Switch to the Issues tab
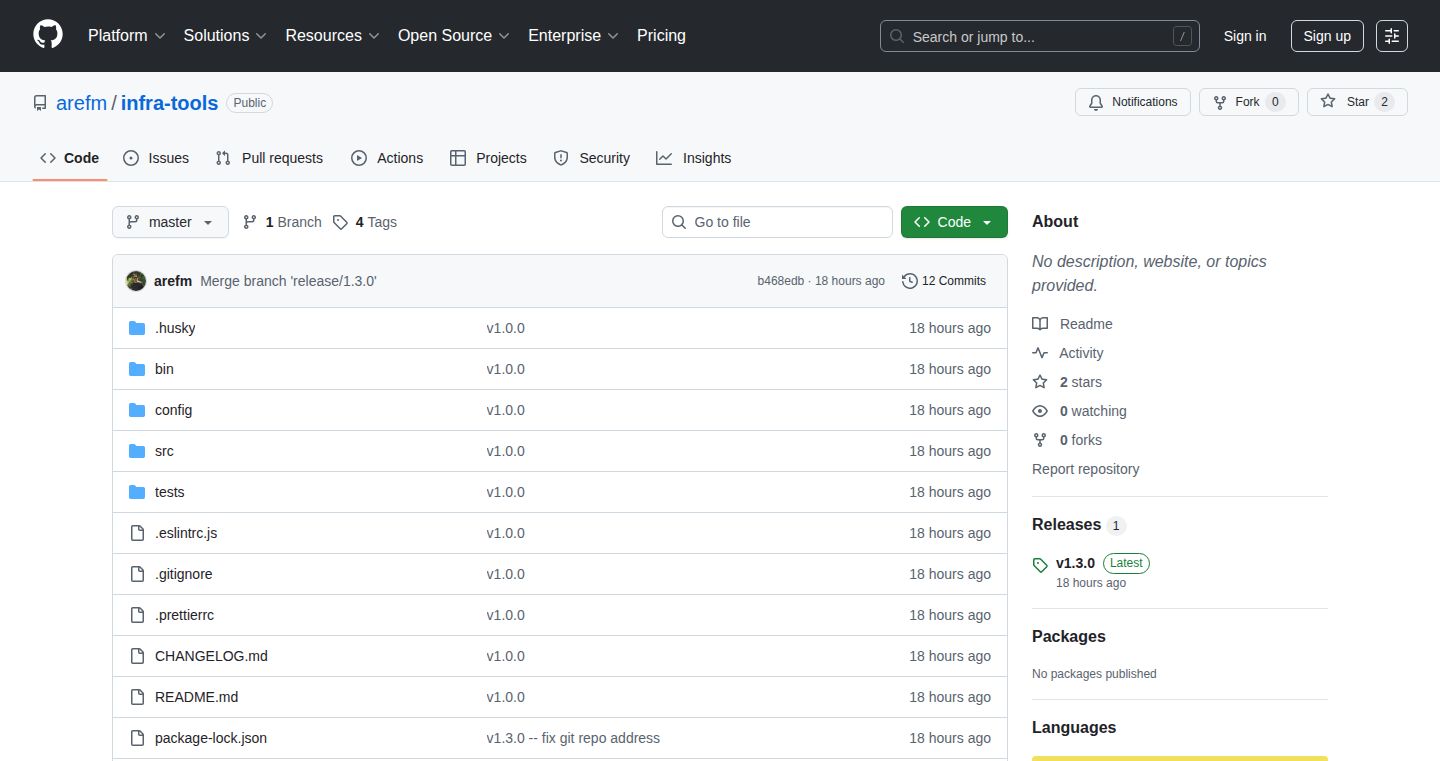This screenshot has height=761, width=1440. point(156,158)
